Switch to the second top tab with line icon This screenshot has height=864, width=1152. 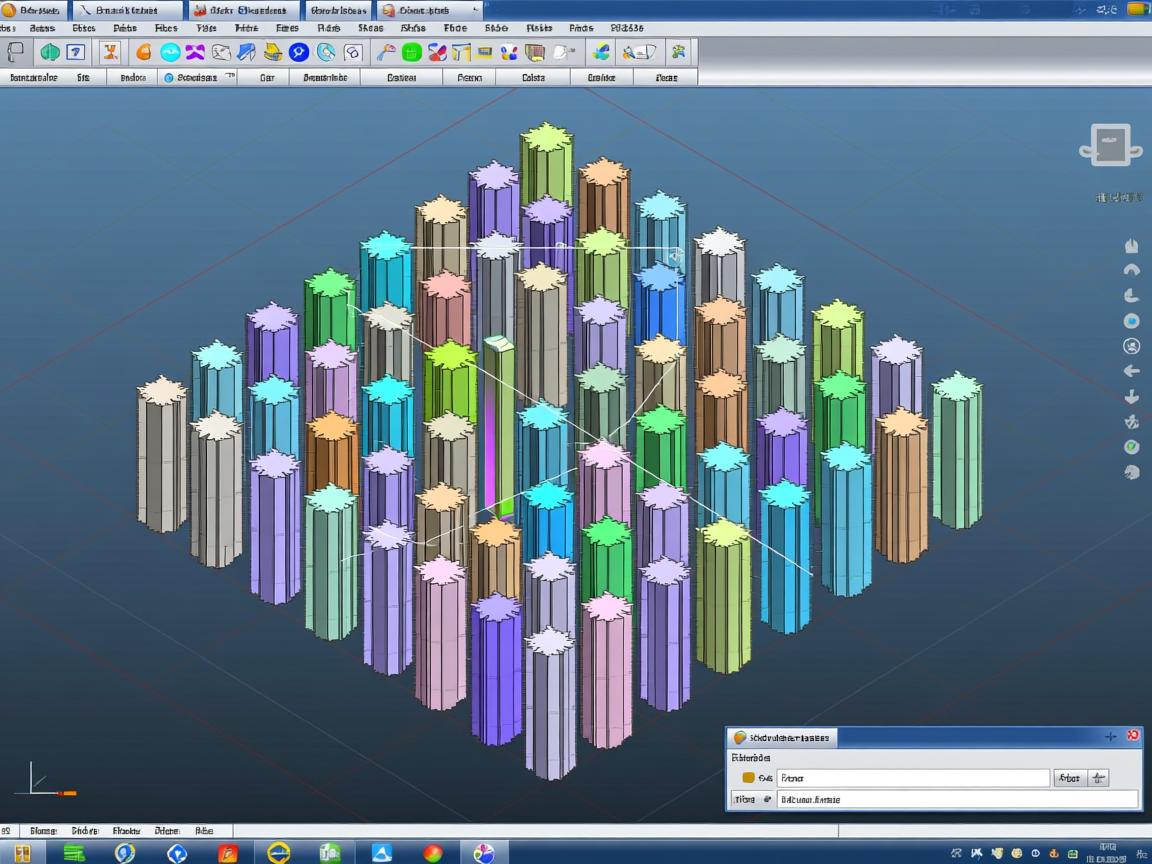coord(118,10)
